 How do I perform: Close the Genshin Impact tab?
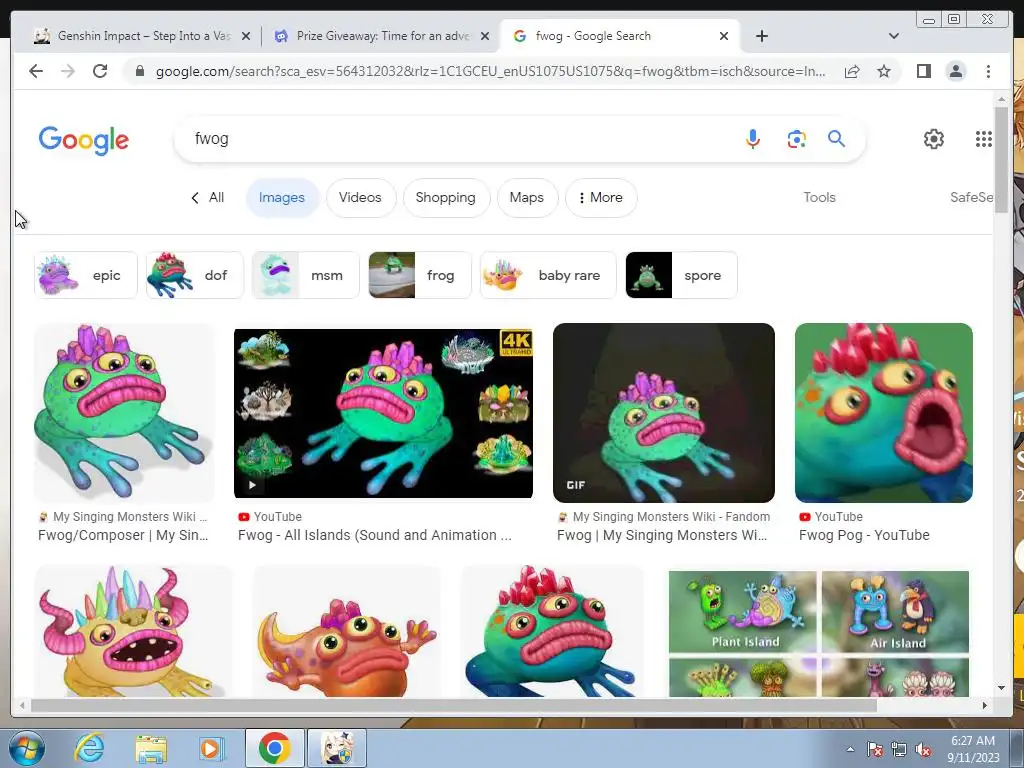pyautogui.click(x=246, y=37)
